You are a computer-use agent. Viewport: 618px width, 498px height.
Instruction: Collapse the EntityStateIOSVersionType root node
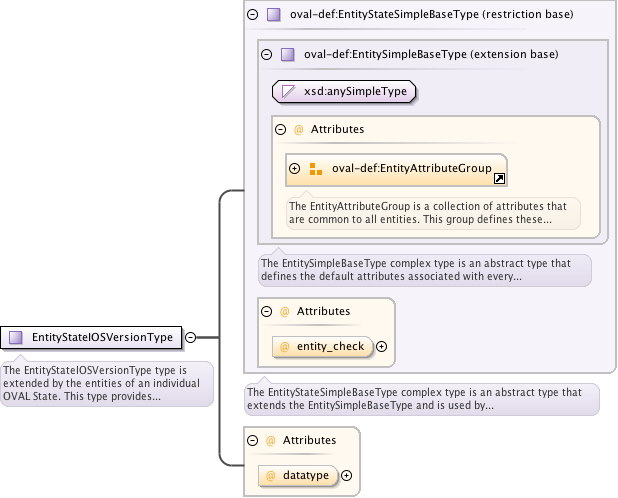click(190, 338)
